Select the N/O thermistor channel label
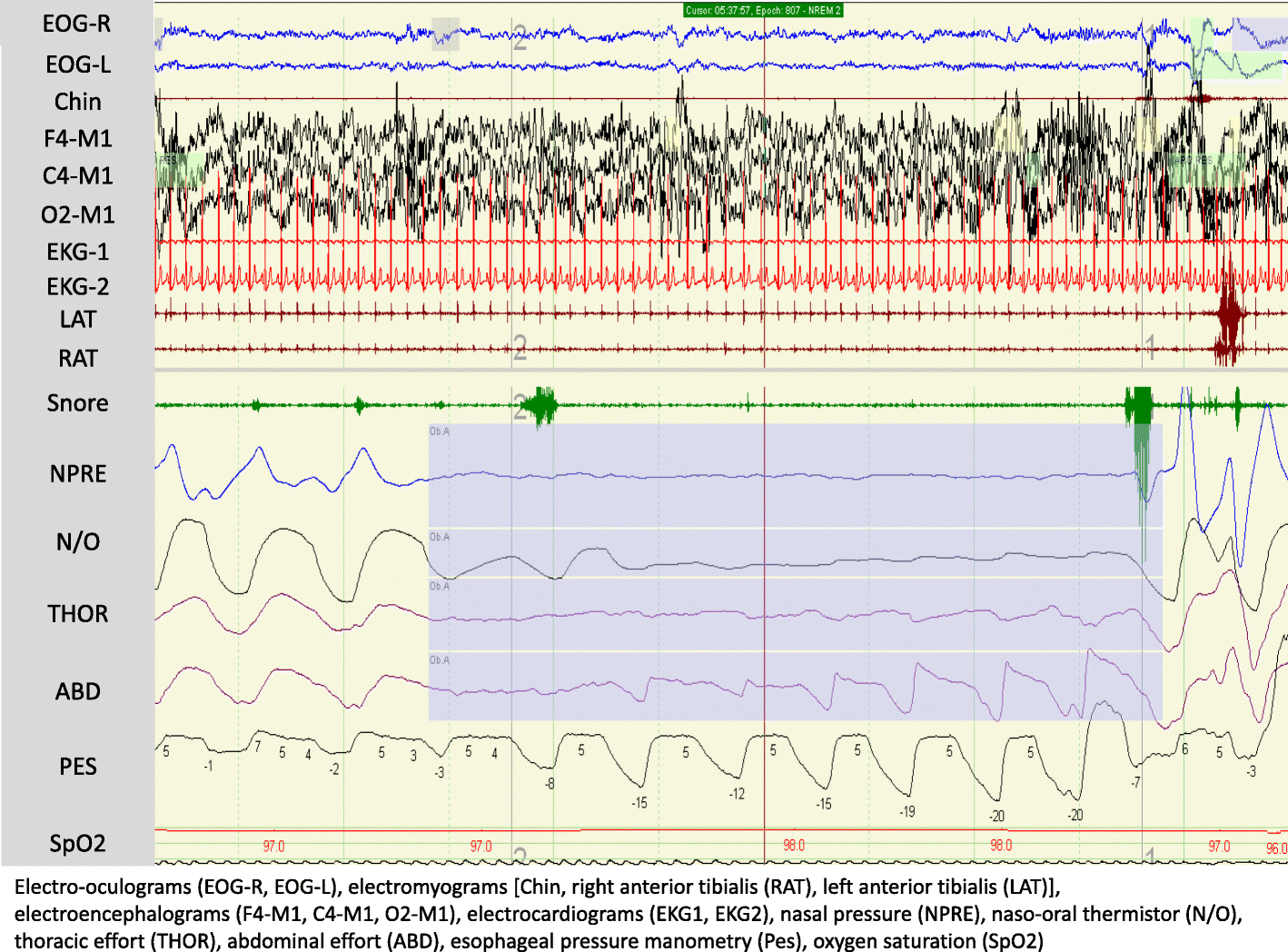The image size is (1288, 952). (78, 542)
